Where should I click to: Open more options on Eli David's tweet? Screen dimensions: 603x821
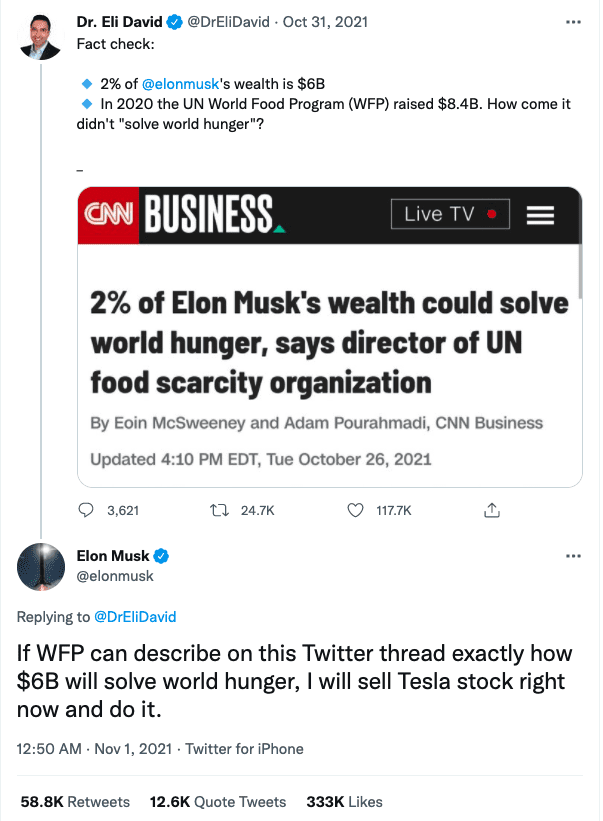(x=573, y=21)
